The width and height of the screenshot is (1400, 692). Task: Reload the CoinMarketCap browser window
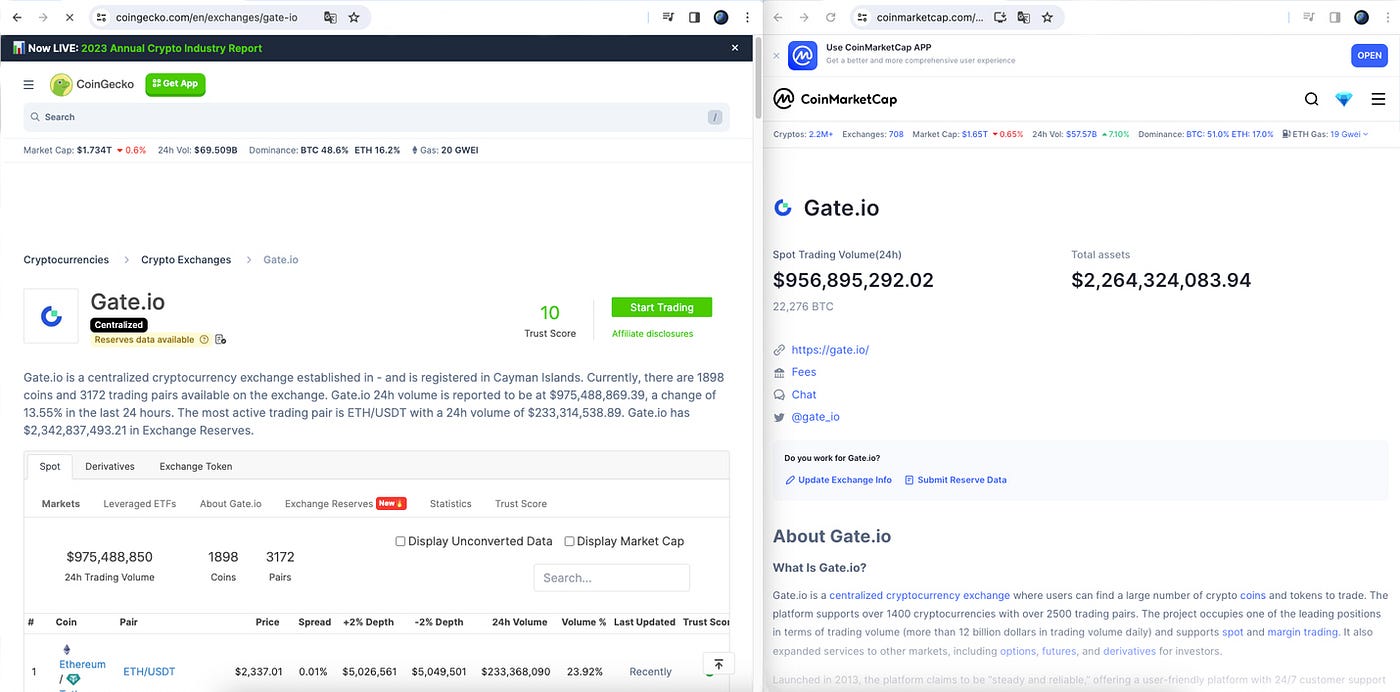tap(831, 17)
